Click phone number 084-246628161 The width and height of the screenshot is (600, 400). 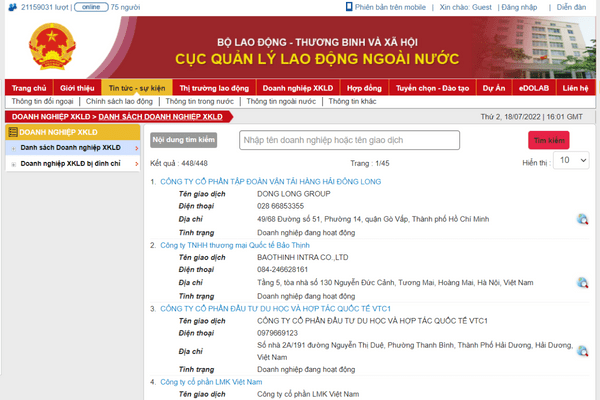click(x=282, y=269)
